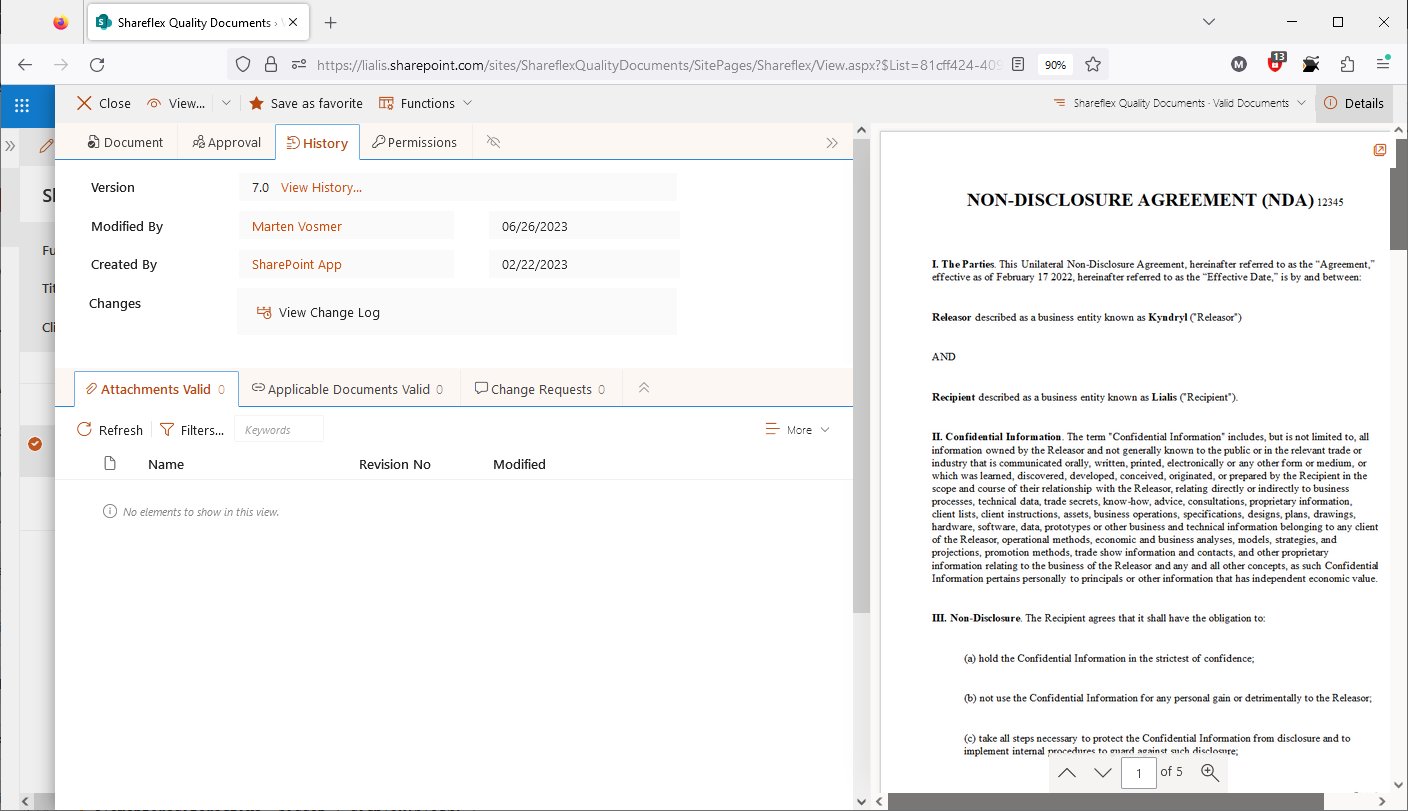Image resolution: width=1408 pixels, height=811 pixels.
Task: Click View Change Log button
Action: click(318, 312)
